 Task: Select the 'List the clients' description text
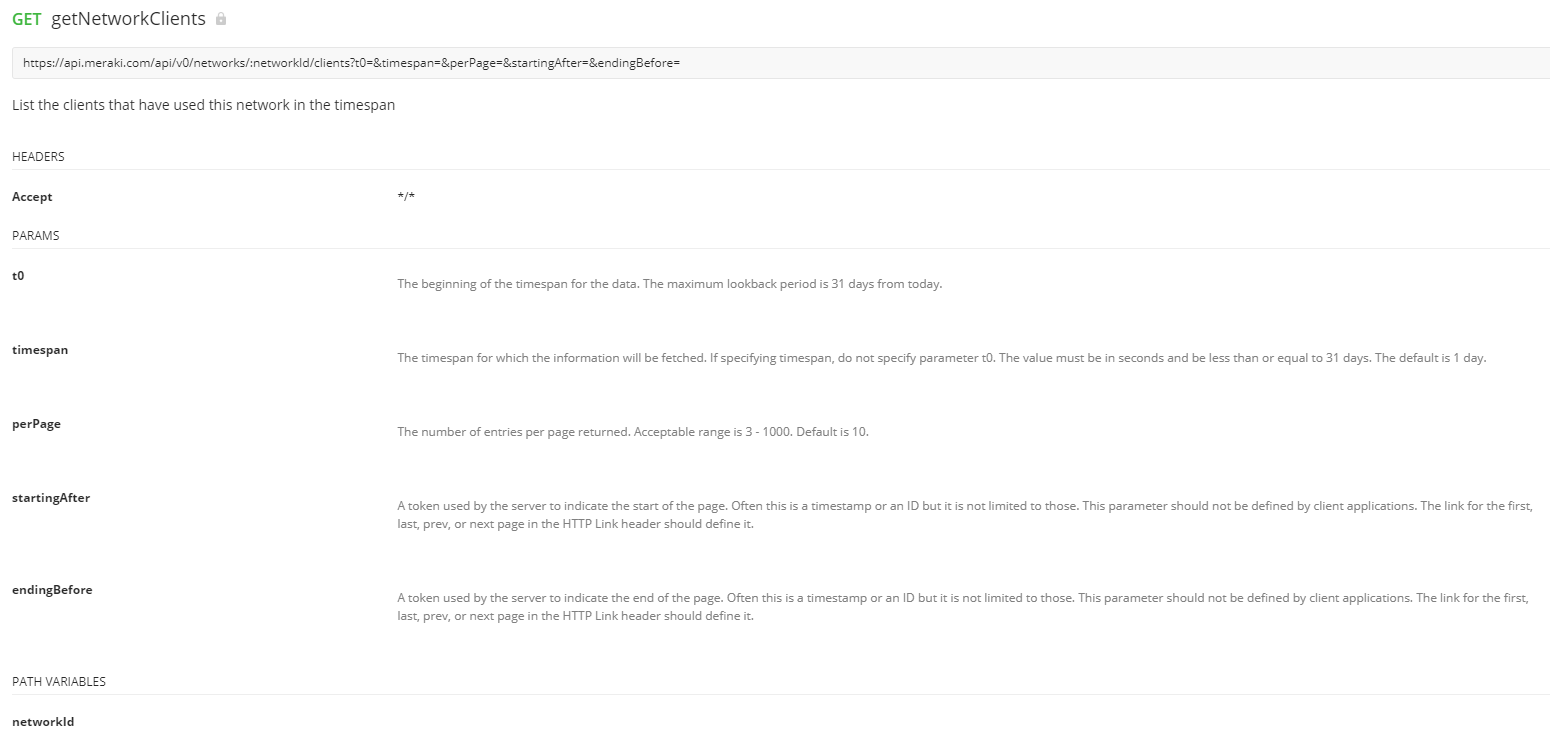(203, 105)
